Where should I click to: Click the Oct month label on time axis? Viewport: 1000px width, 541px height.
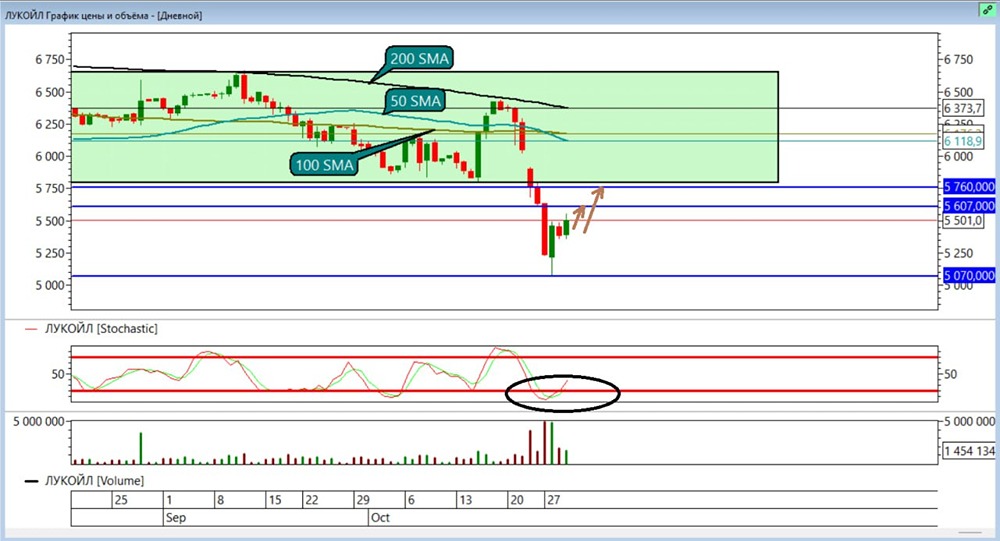click(x=379, y=517)
